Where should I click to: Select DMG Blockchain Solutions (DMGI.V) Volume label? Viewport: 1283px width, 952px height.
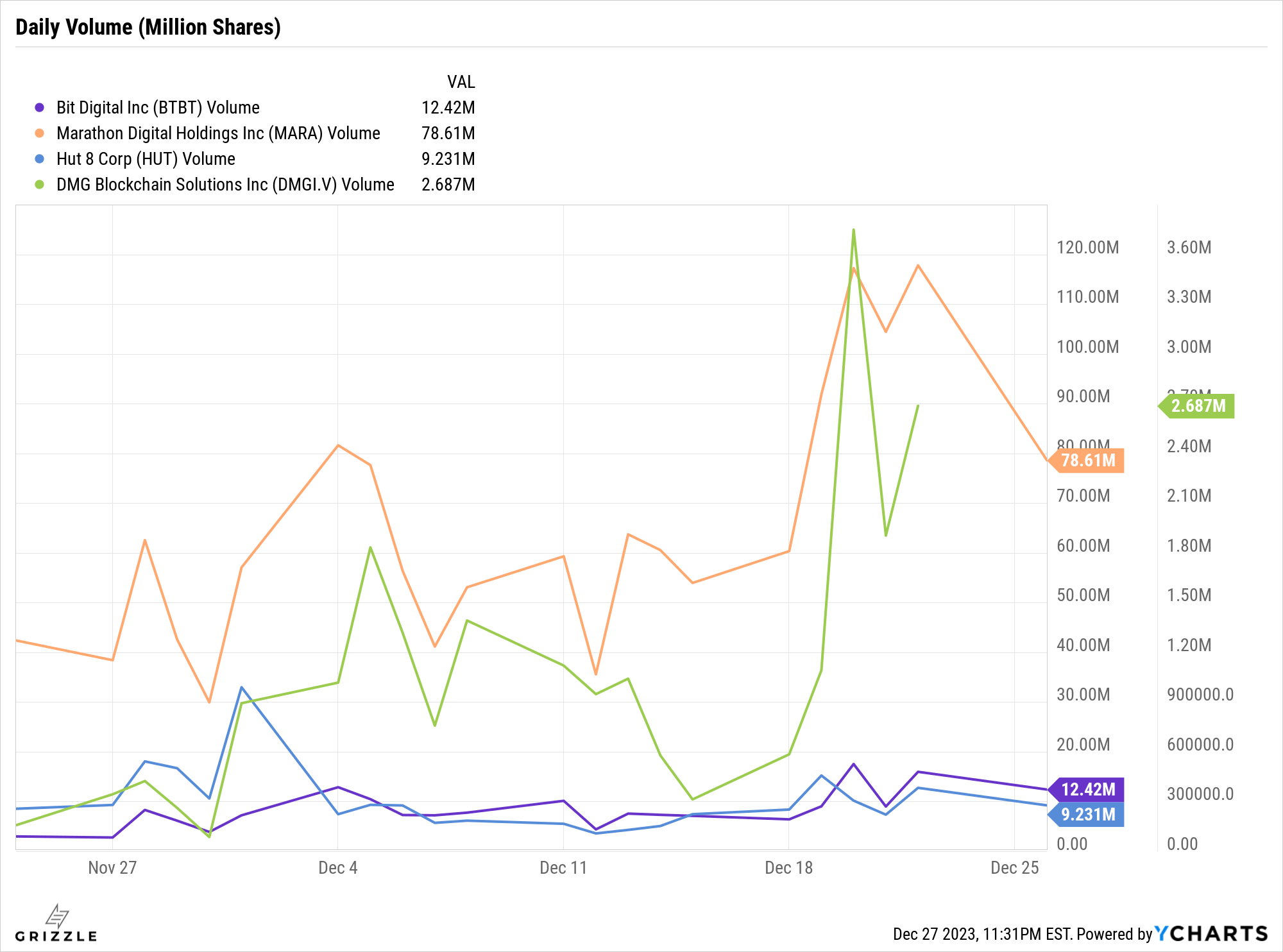coord(225,185)
